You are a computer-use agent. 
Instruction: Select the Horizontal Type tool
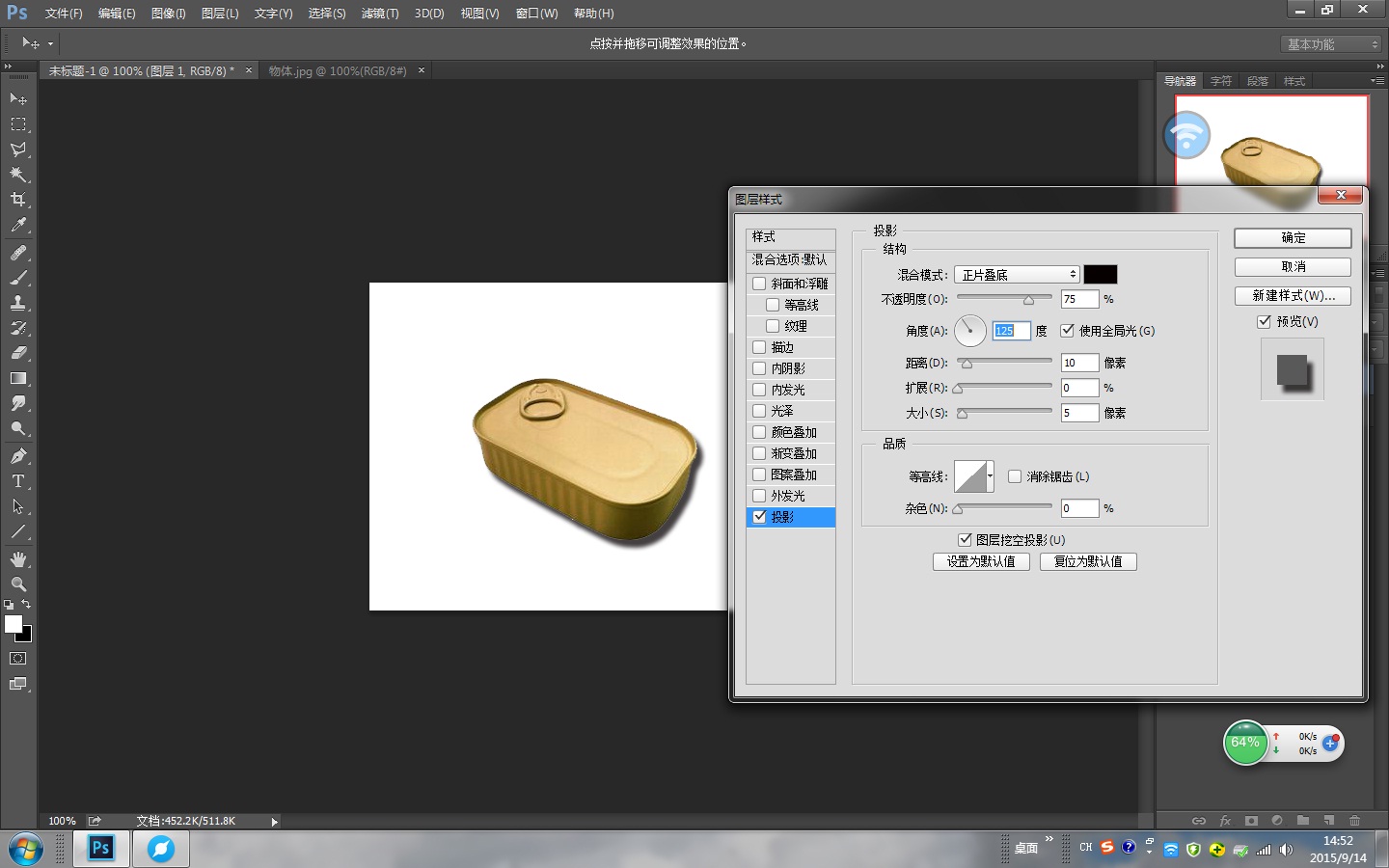pos(18,481)
